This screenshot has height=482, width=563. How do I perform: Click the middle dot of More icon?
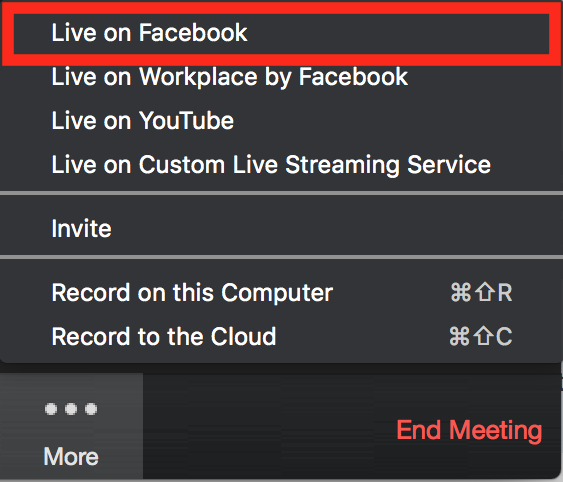pyautogui.click(x=71, y=409)
